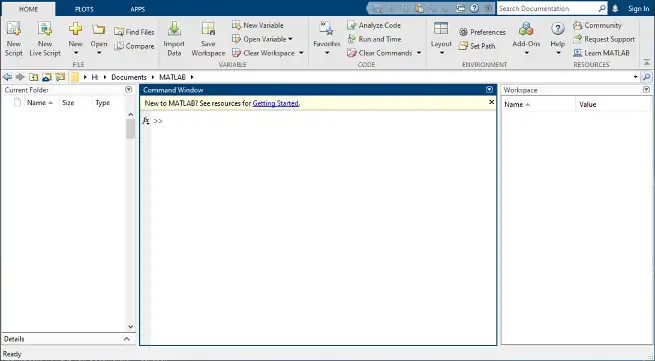
Task: Open the Layout dropdown menu
Action: click(x=441, y=39)
